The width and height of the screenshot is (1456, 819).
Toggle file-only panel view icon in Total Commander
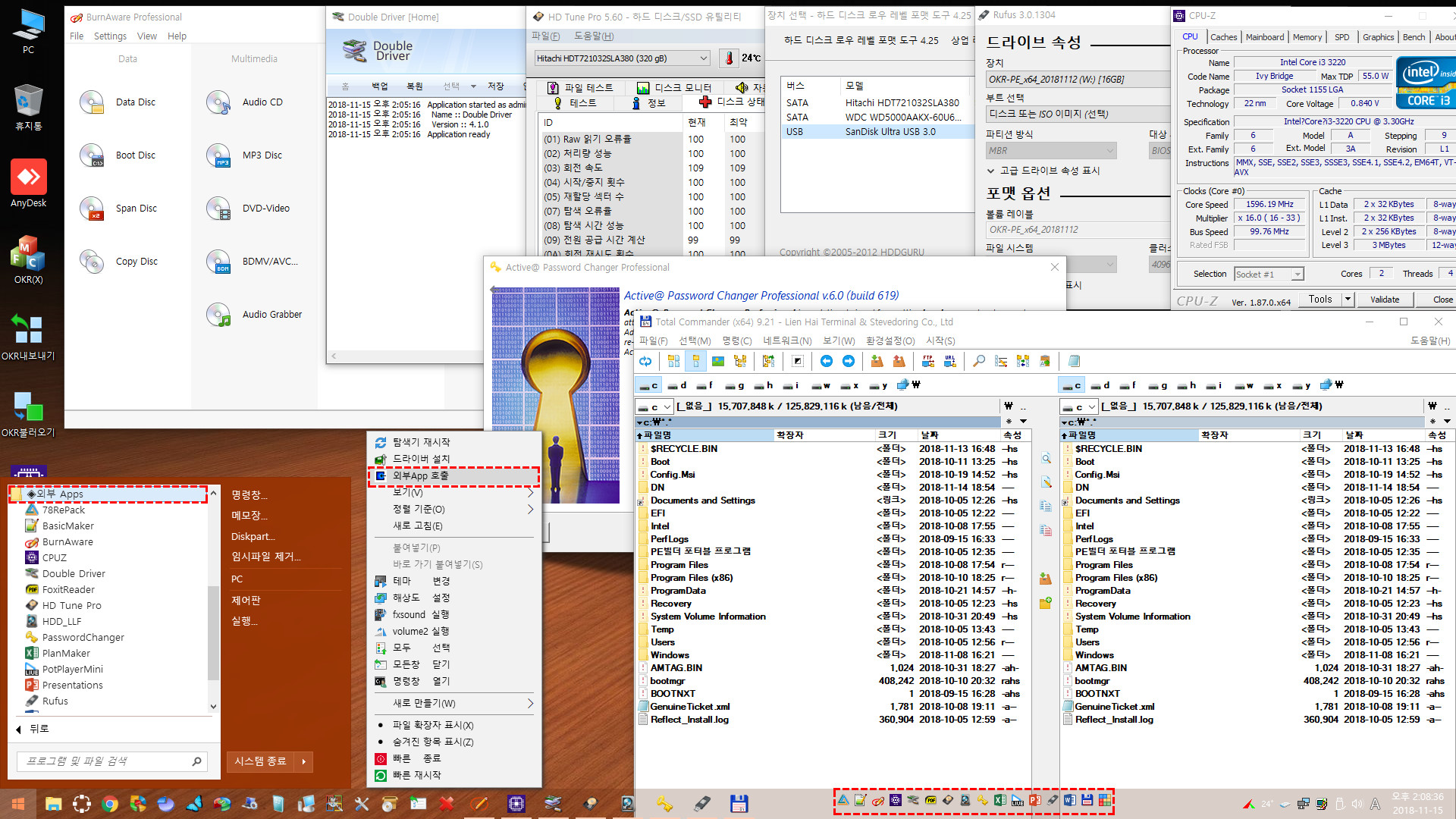point(695,361)
